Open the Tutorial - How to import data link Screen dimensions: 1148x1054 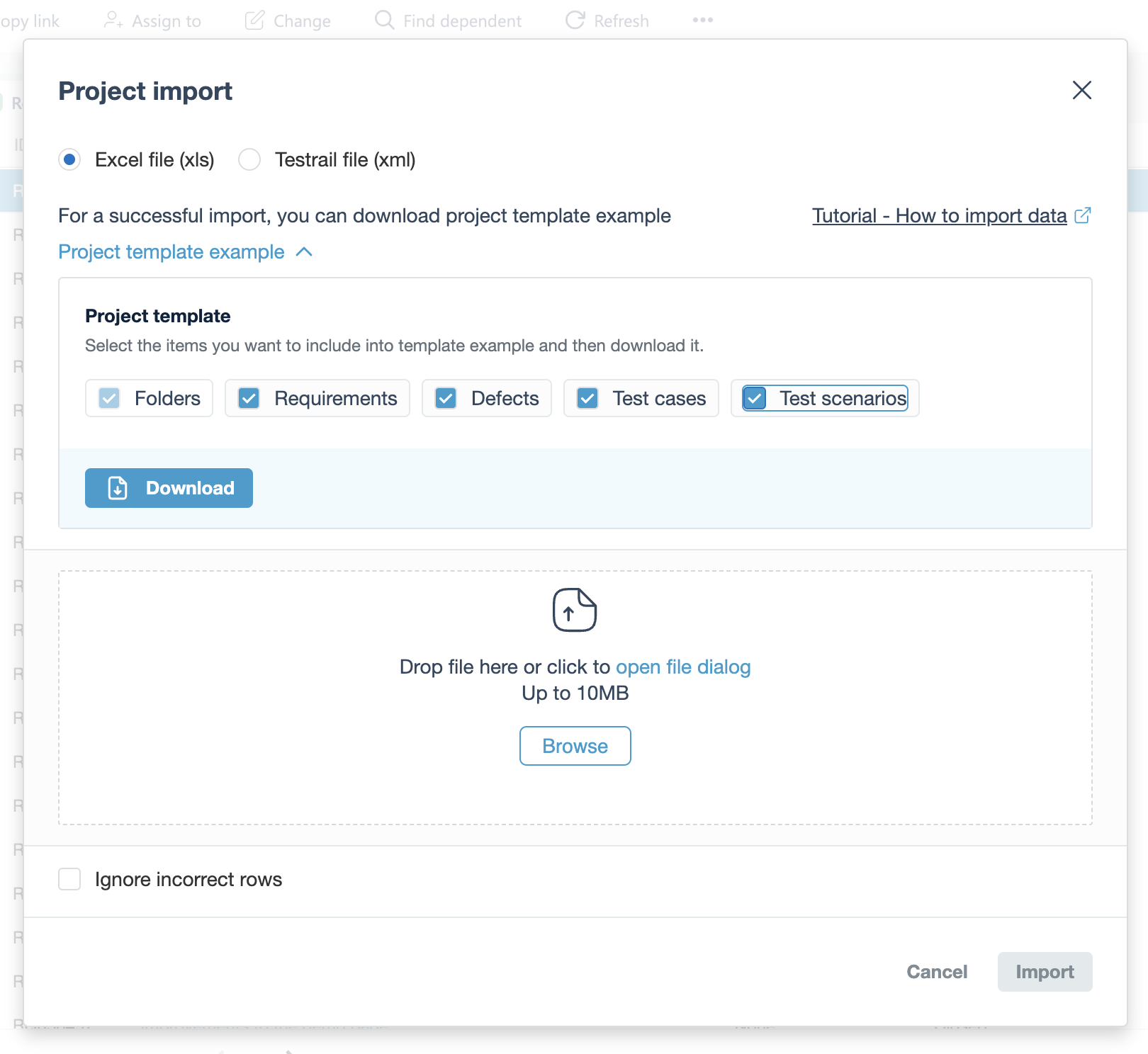pyautogui.click(x=939, y=215)
